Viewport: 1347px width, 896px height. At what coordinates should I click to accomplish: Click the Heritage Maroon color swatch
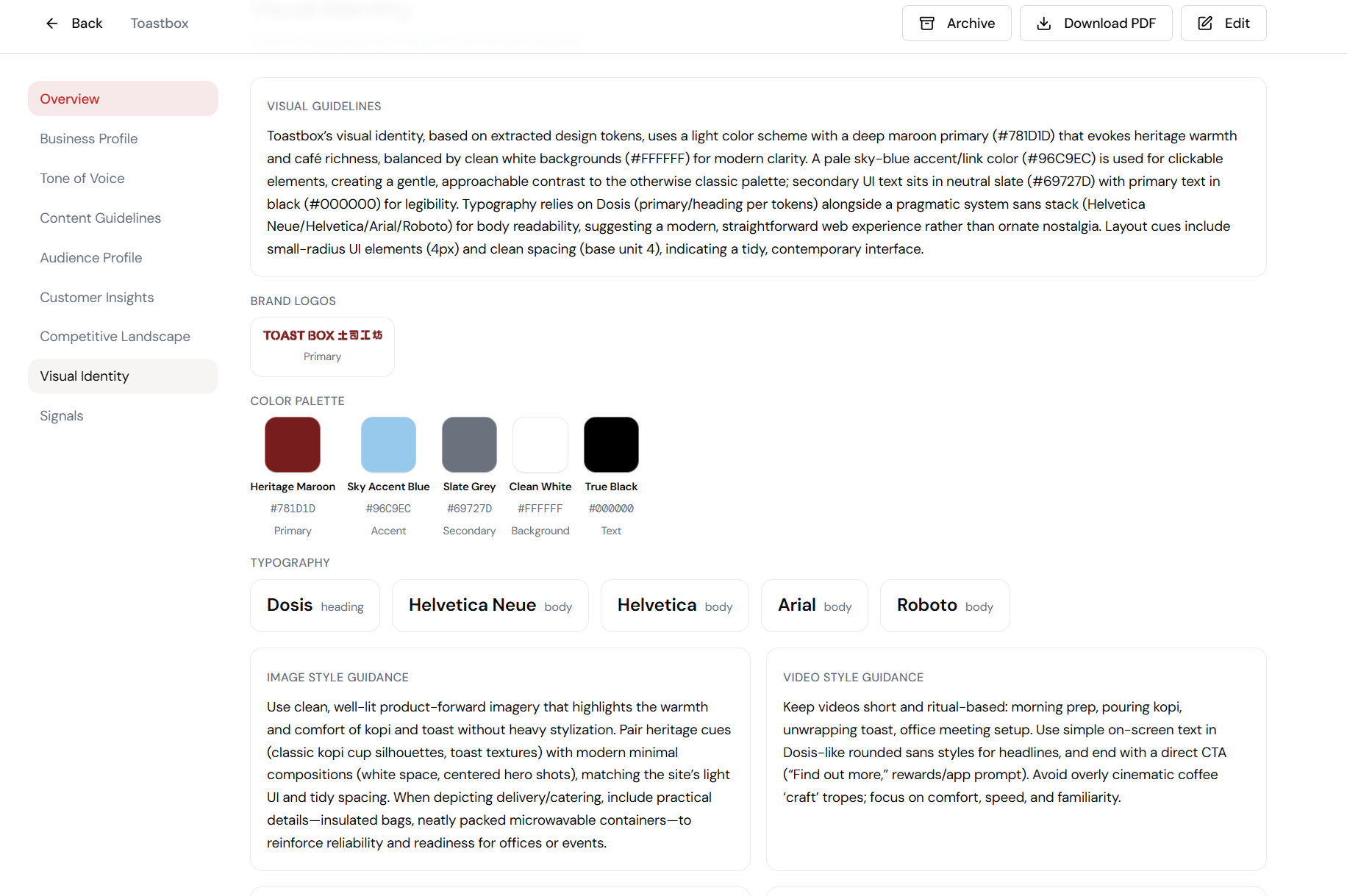click(292, 444)
